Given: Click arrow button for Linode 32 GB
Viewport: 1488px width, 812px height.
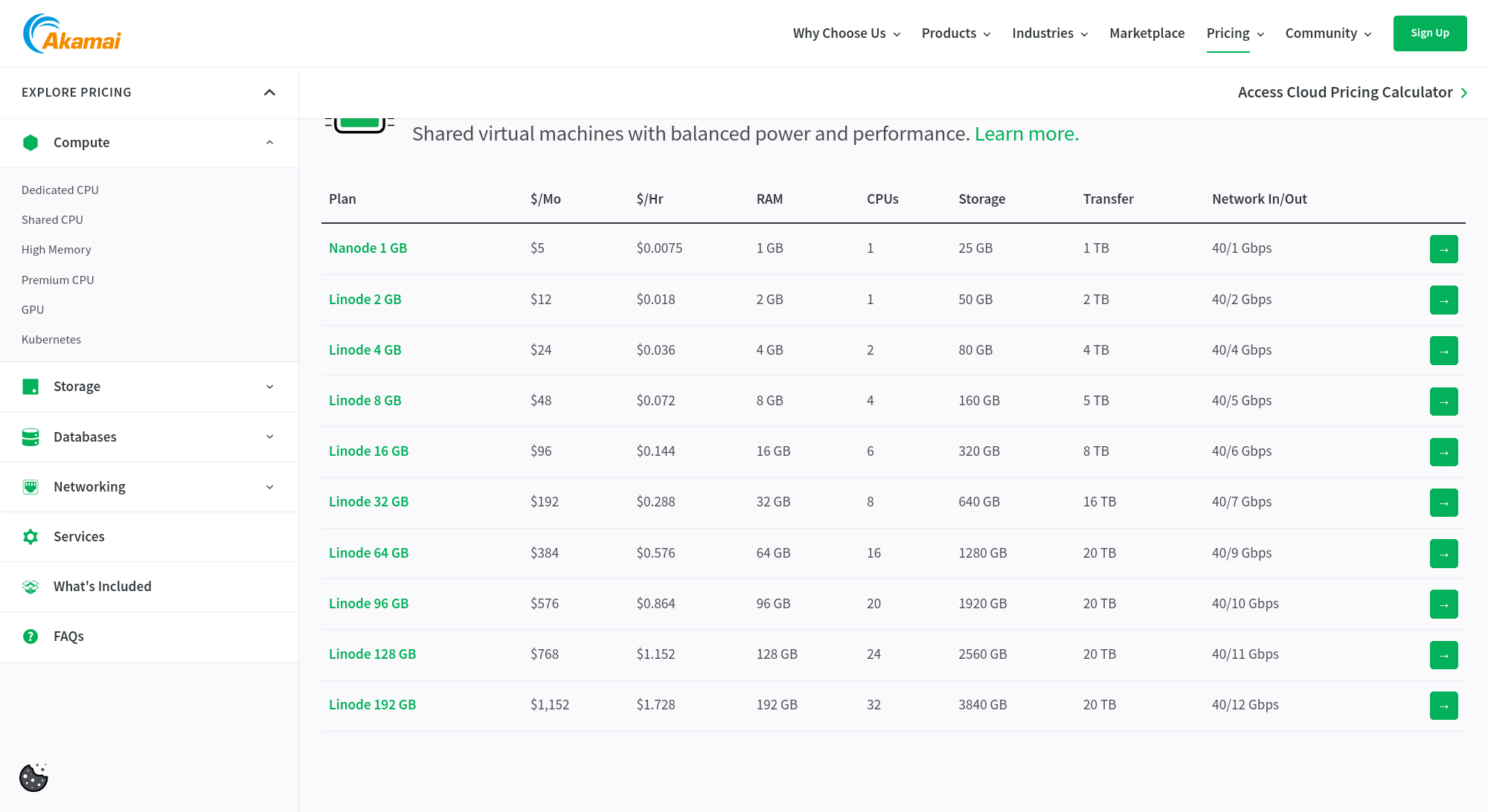Looking at the screenshot, I should [1443, 503].
